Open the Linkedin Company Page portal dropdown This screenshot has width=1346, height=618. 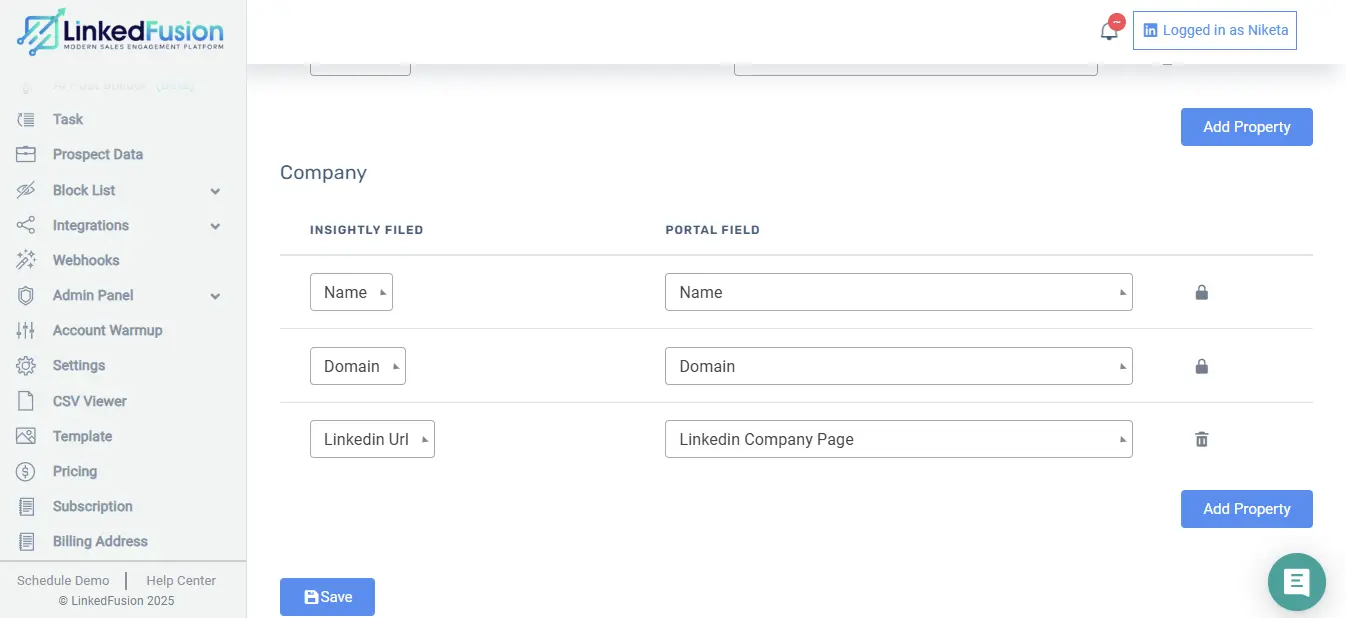point(898,439)
